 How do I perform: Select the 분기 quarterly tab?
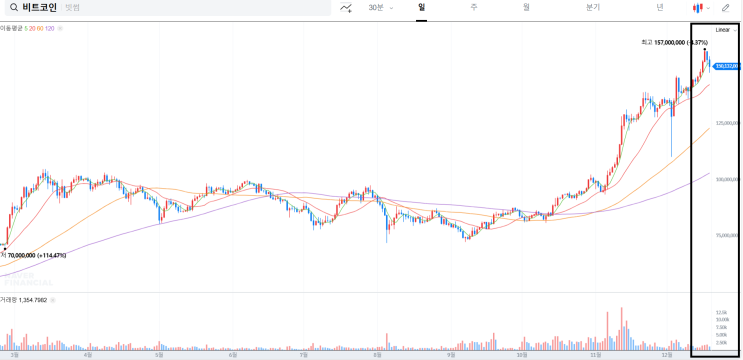pyautogui.click(x=593, y=8)
